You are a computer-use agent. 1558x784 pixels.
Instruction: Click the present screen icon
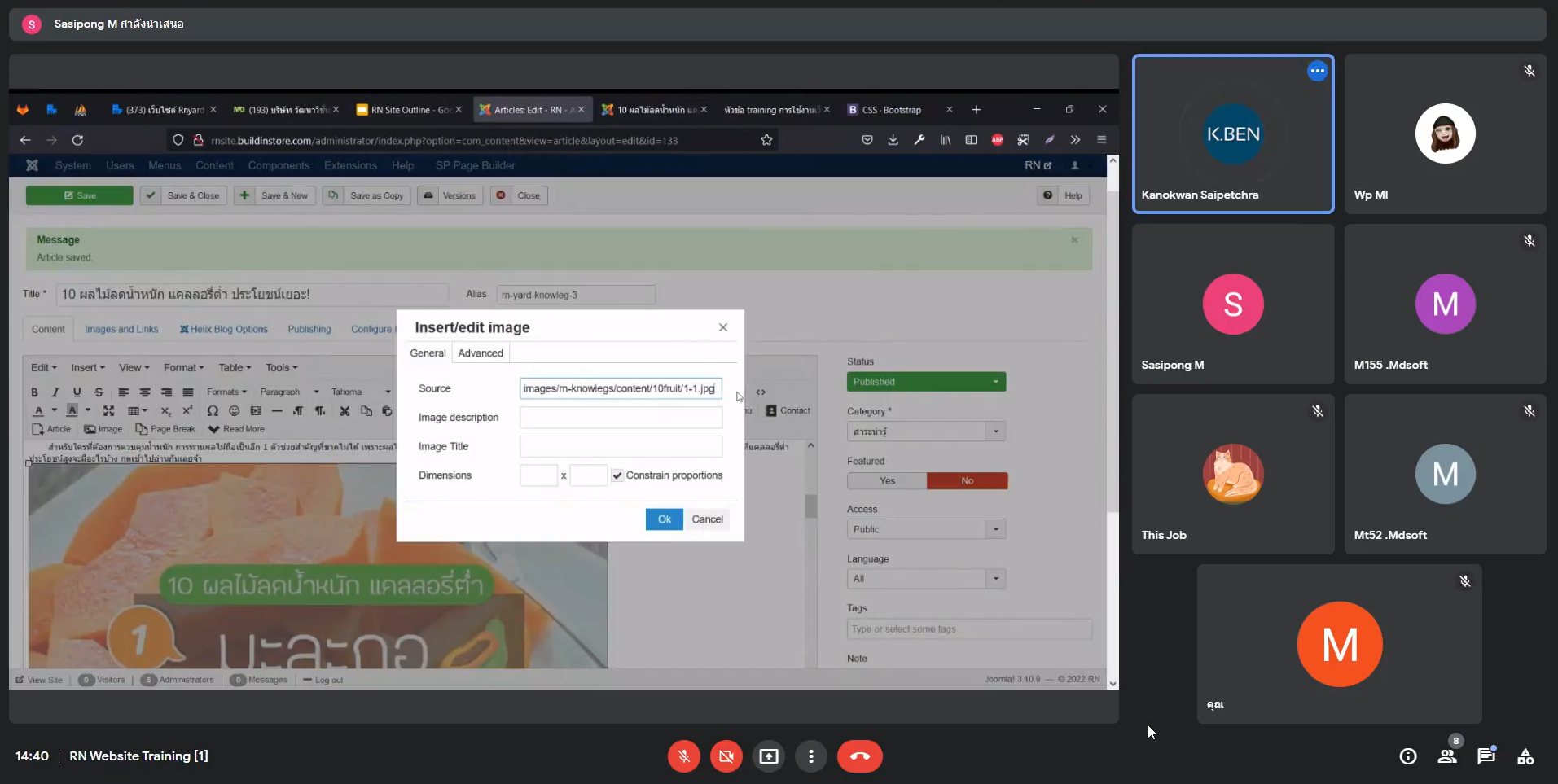[x=768, y=756]
